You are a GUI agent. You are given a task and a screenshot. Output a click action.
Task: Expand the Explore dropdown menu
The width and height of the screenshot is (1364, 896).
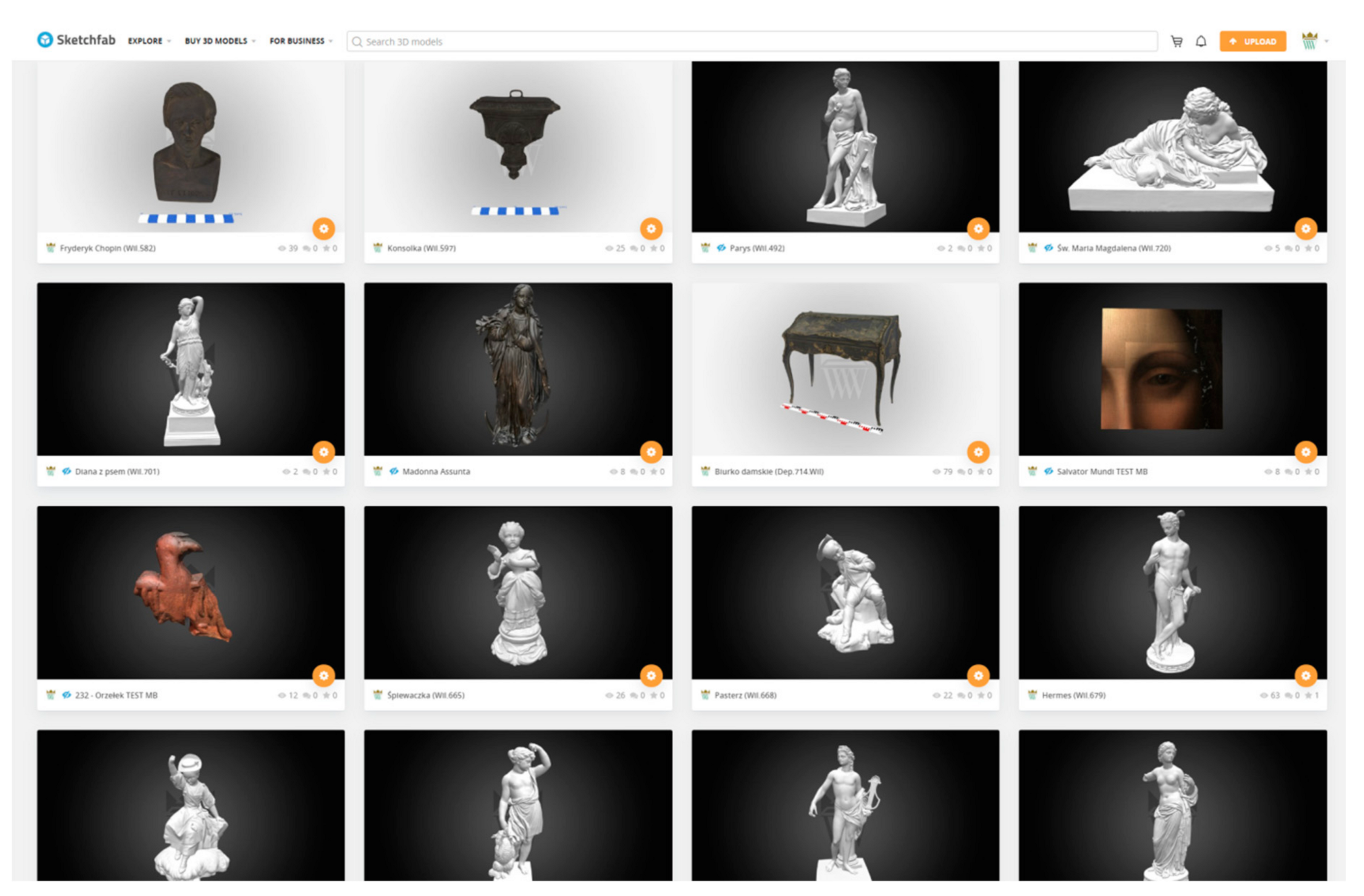pos(149,41)
